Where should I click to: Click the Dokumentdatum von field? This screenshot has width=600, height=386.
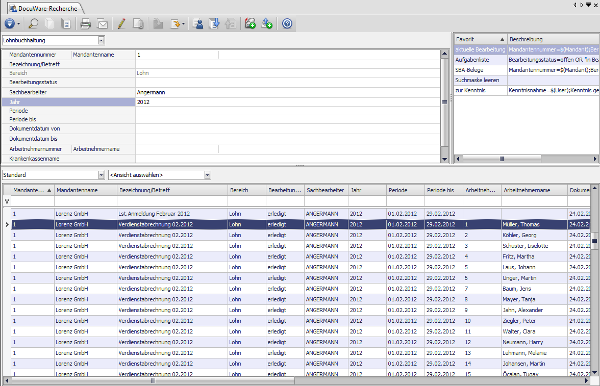288,129
